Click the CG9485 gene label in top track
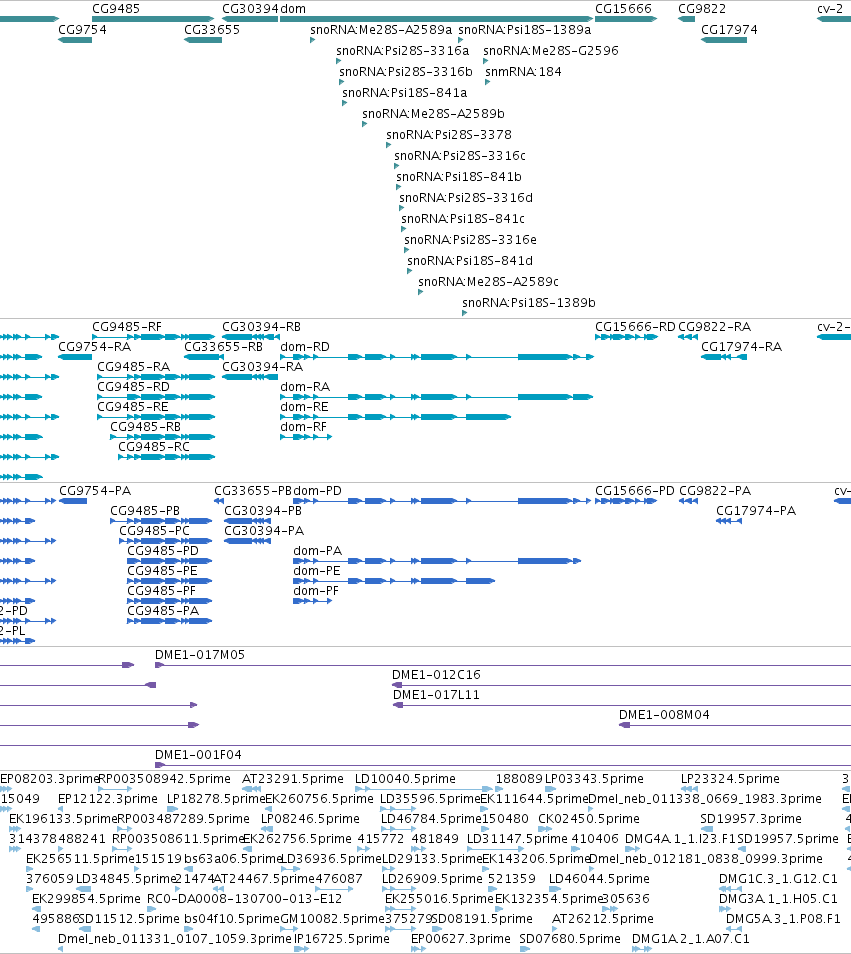The image size is (851, 954). (116, 9)
